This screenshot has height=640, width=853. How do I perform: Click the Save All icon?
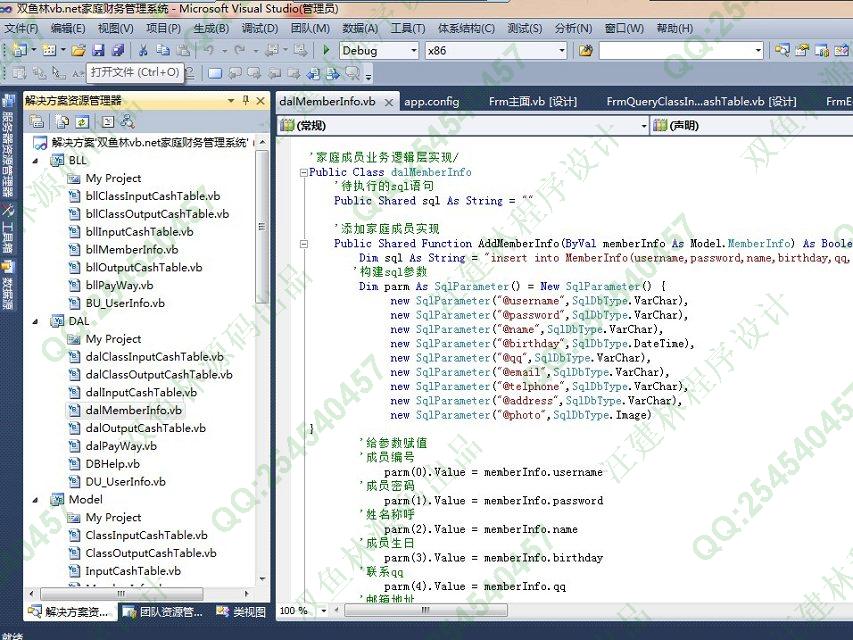[x=118, y=51]
